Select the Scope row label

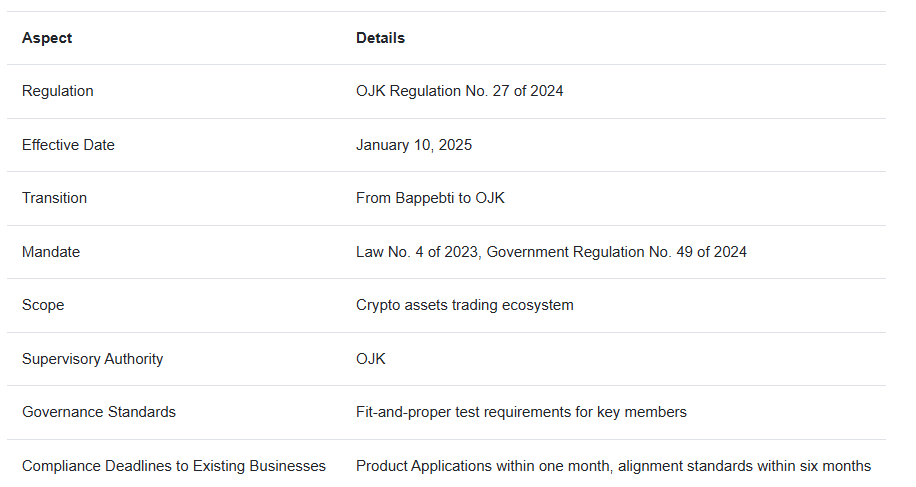point(43,305)
